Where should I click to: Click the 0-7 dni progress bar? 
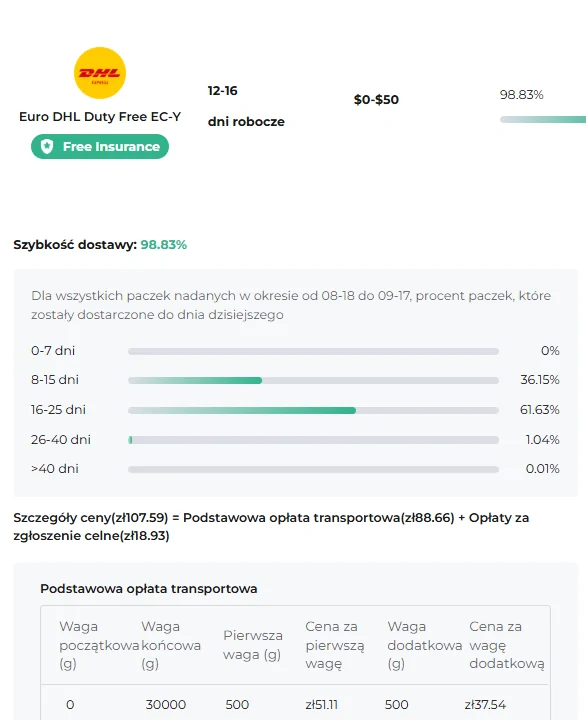(x=313, y=351)
